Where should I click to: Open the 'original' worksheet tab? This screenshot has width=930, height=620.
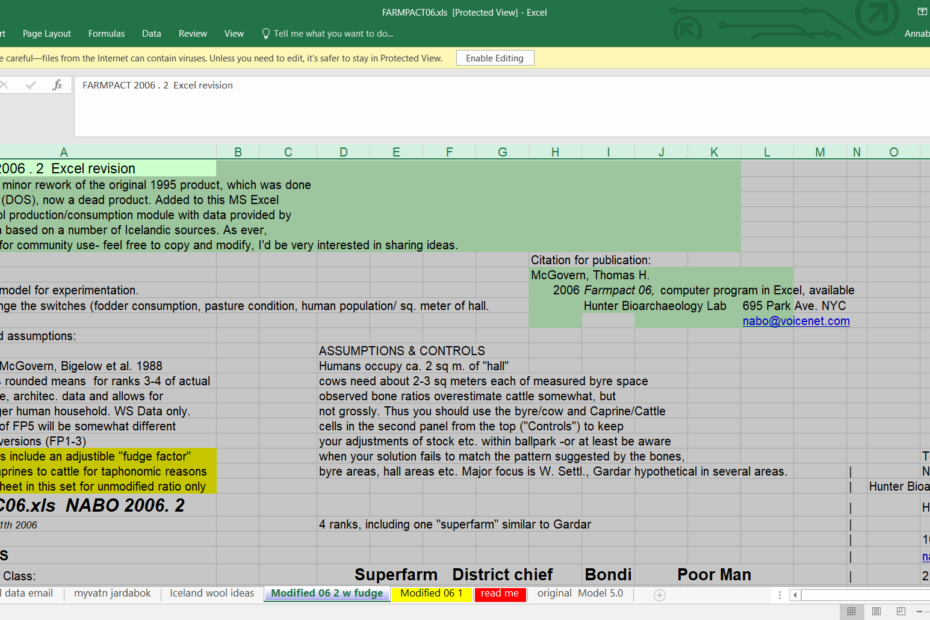tap(553, 593)
